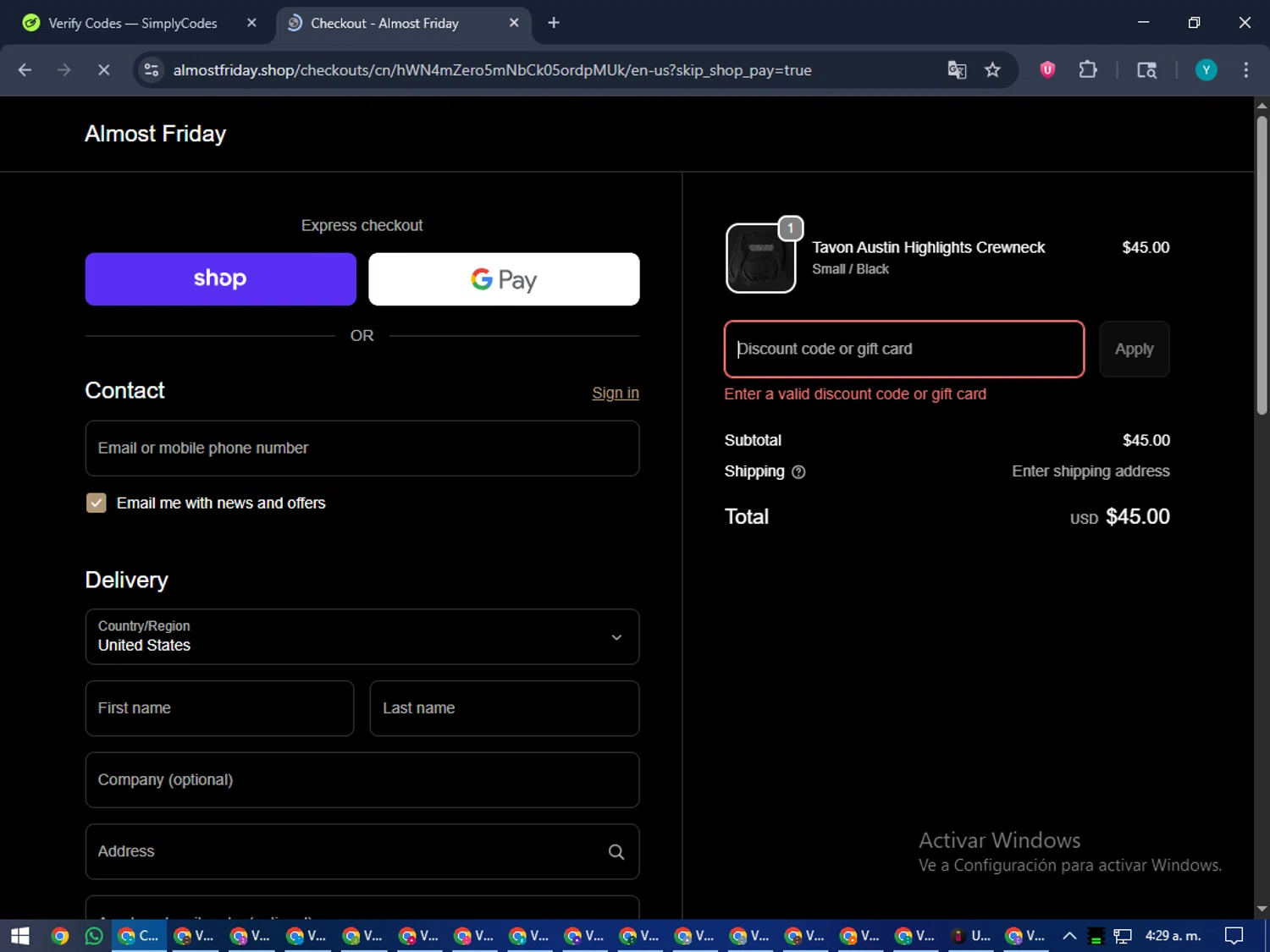View site information for almostfriday.shop
Image resolution: width=1270 pixels, height=952 pixels.
click(152, 70)
